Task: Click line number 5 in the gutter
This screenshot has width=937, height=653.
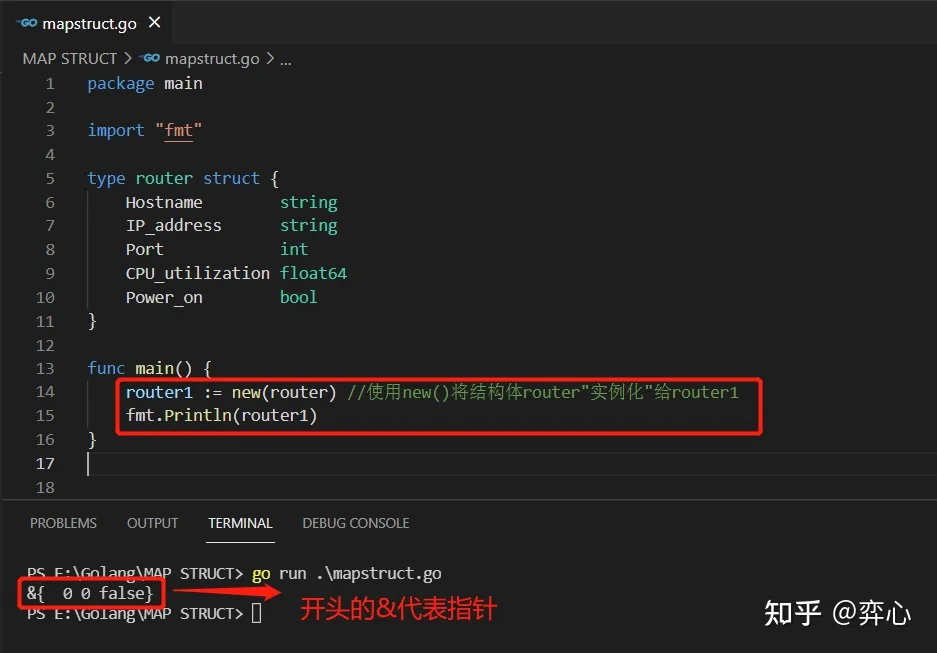Action: tap(50, 179)
